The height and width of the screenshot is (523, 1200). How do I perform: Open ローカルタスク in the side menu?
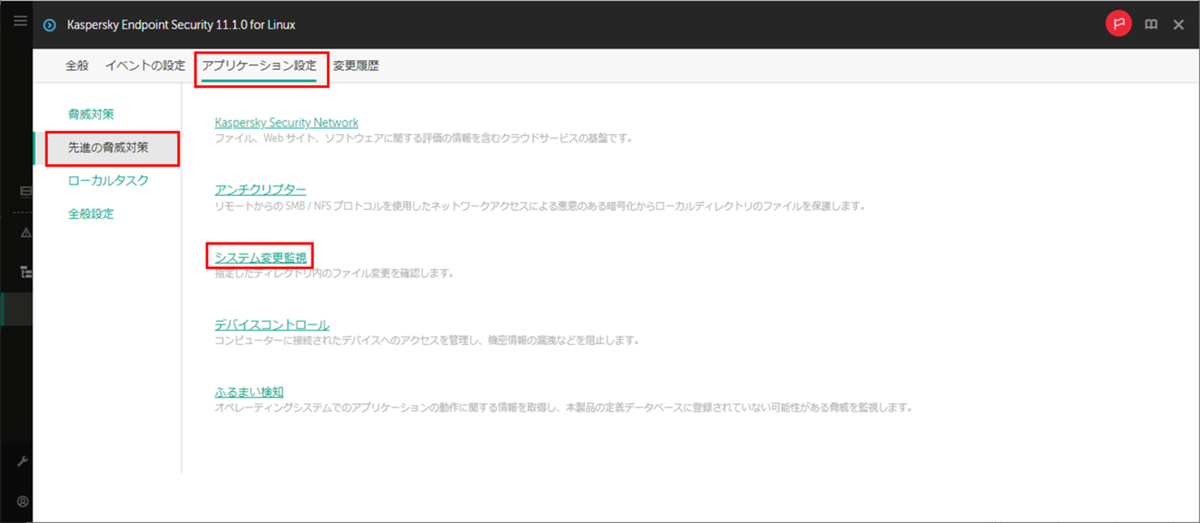(x=108, y=181)
